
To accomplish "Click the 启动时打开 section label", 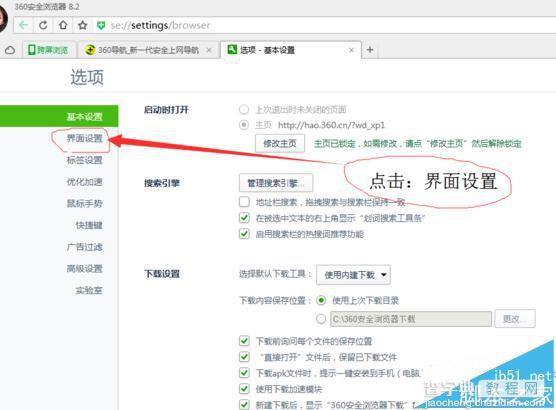I will 166,110.
